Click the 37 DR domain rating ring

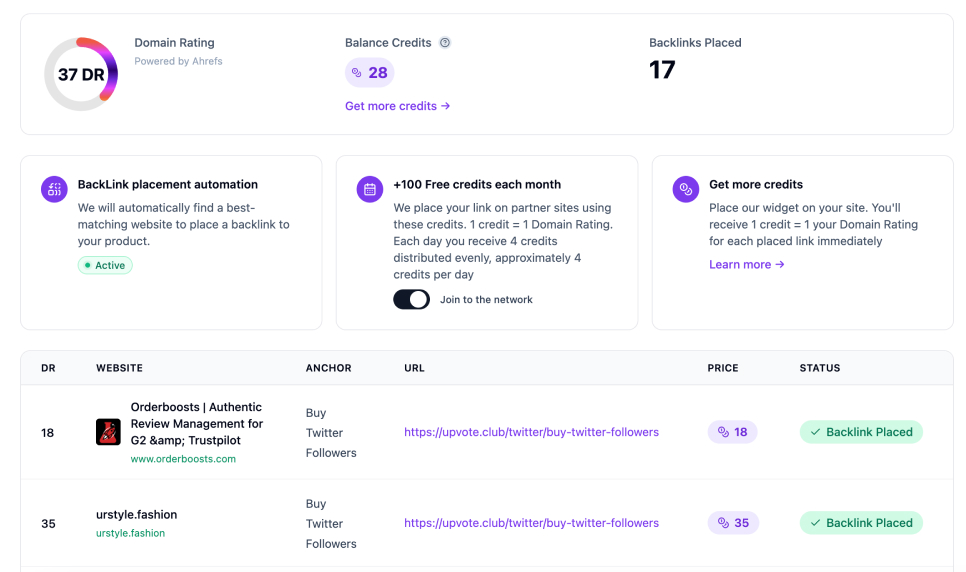(x=81, y=75)
